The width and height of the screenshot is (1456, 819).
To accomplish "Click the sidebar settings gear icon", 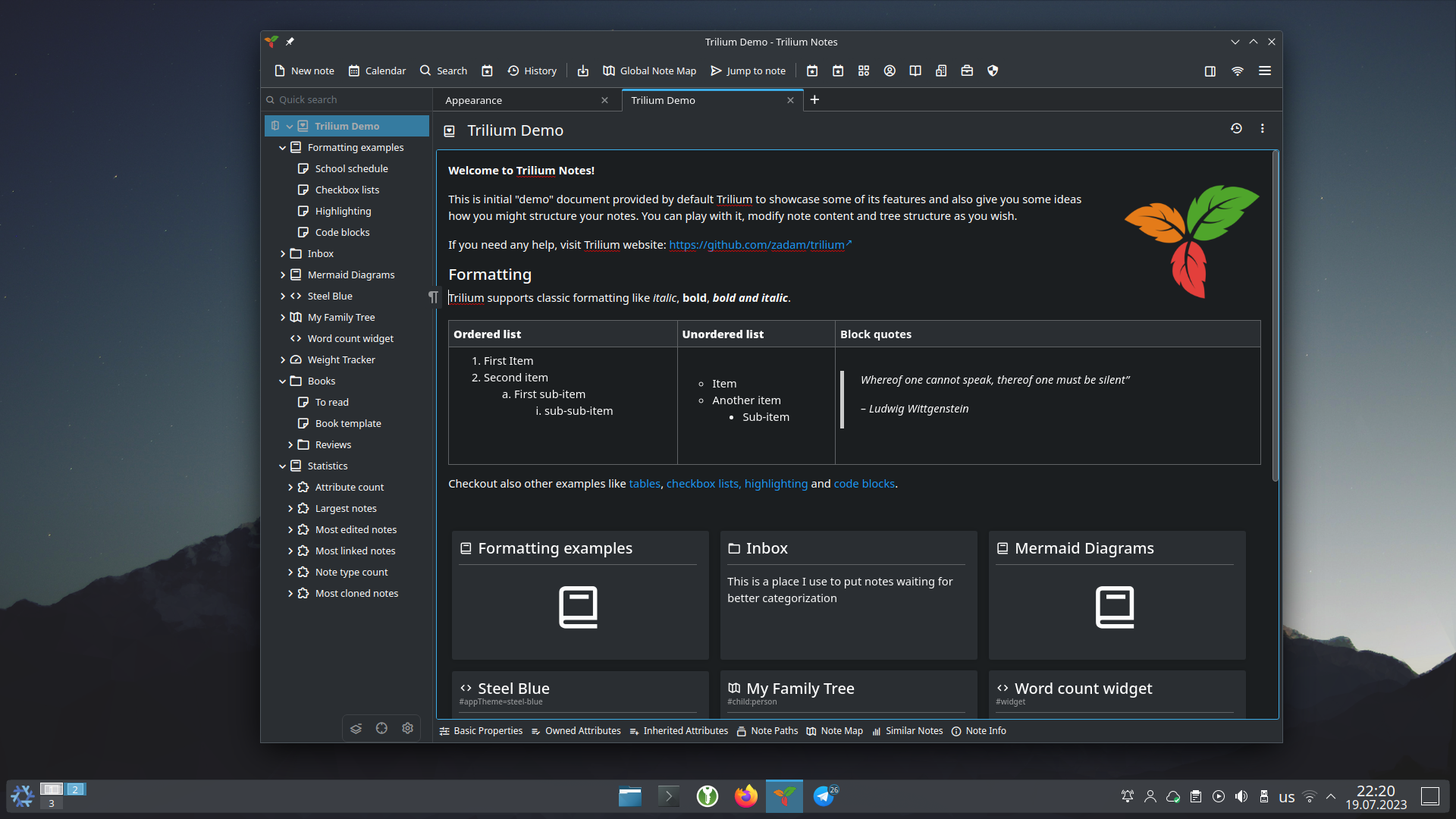I will (407, 728).
